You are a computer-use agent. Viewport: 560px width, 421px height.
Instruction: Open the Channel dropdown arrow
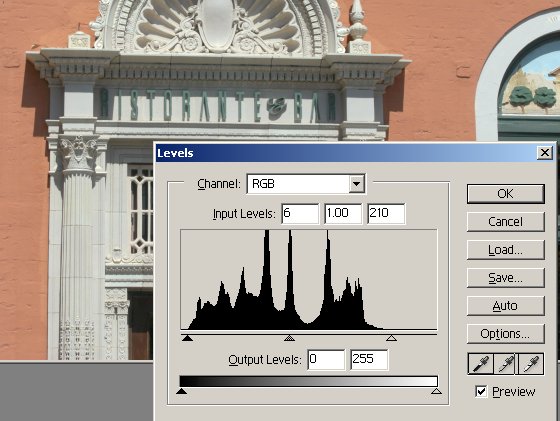(356, 184)
